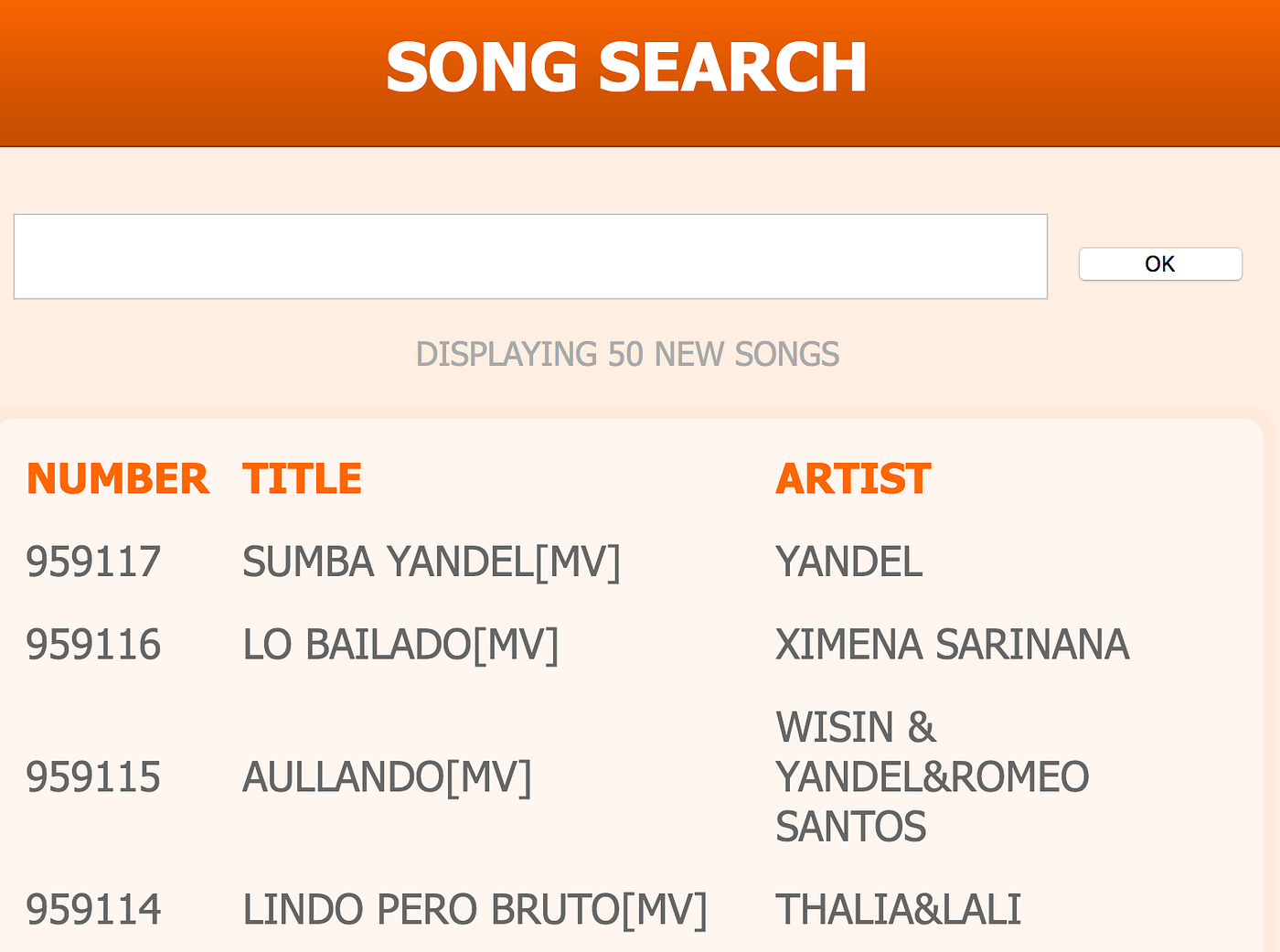The height and width of the screenshot is (952, 1280).
Task: Click the DISPLAYING 50 NEW SONGS label
Action: click(627, 355)
